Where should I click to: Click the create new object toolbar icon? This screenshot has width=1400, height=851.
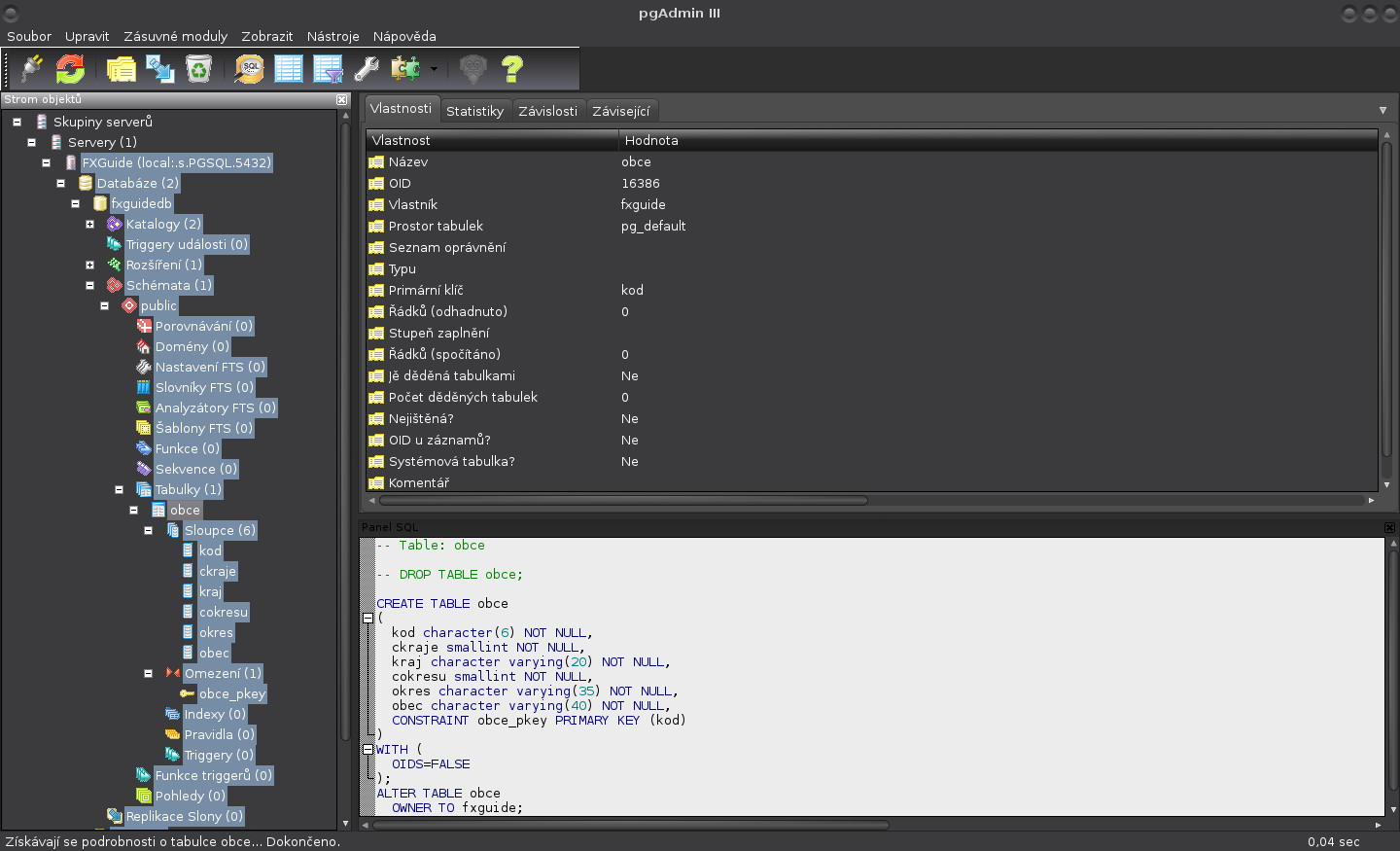point(159,69)
